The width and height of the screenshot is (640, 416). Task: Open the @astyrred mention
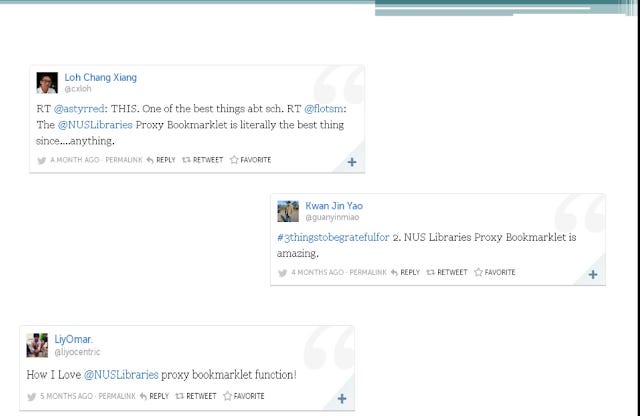(79, 109)
